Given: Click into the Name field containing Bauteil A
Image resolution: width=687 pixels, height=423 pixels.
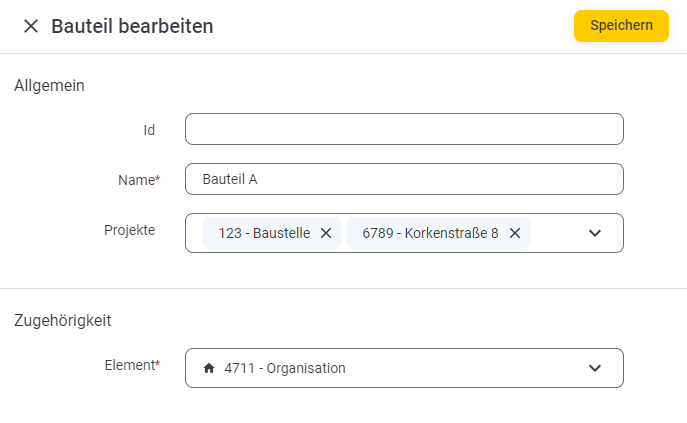Looking at the screenshot, I should [x=404, y=179].
